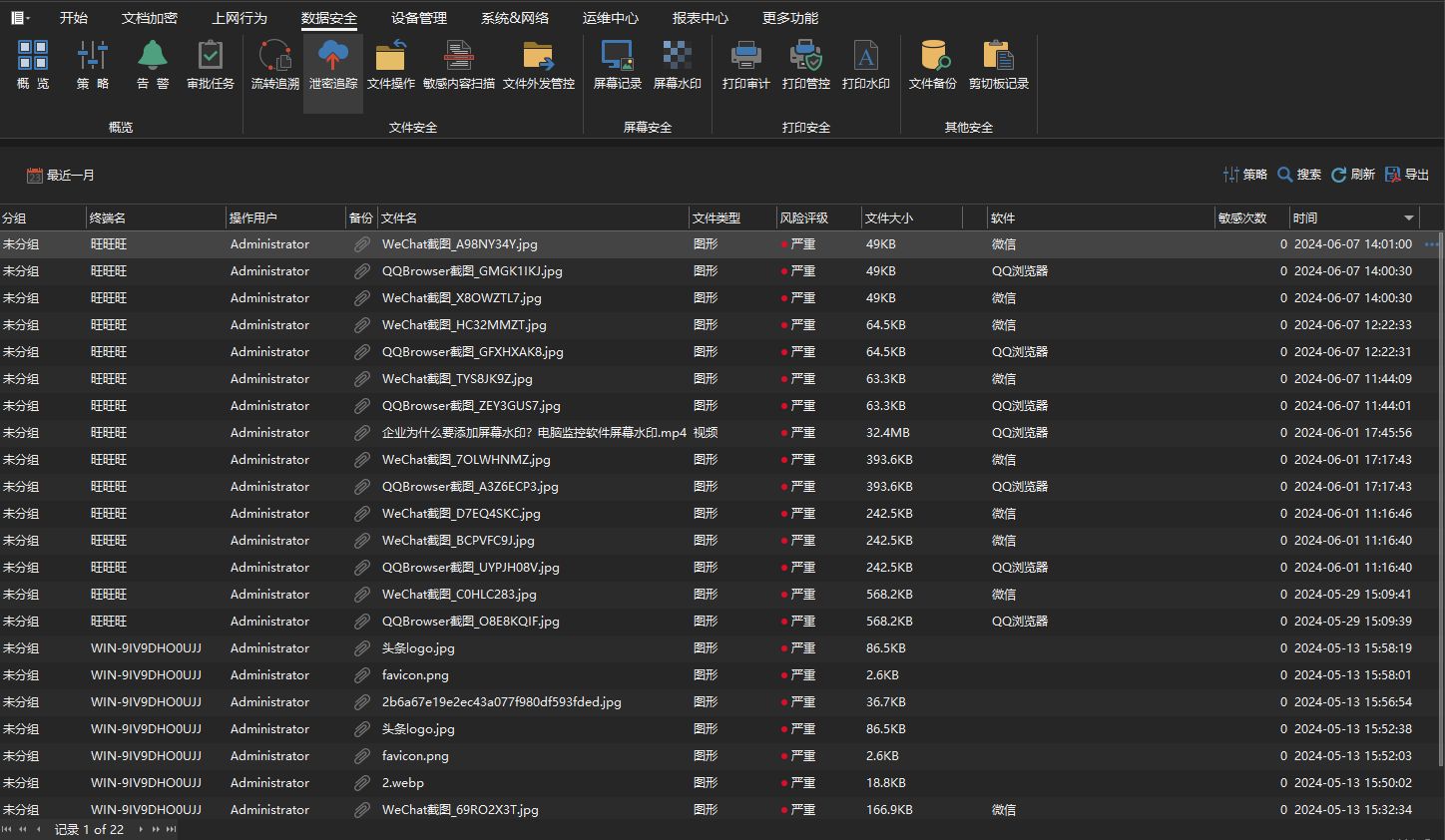Click the vertical scrollbar of the table
Image resolution: width=1445 pixels, height=840 pixels.
[x=1440, y=499]
